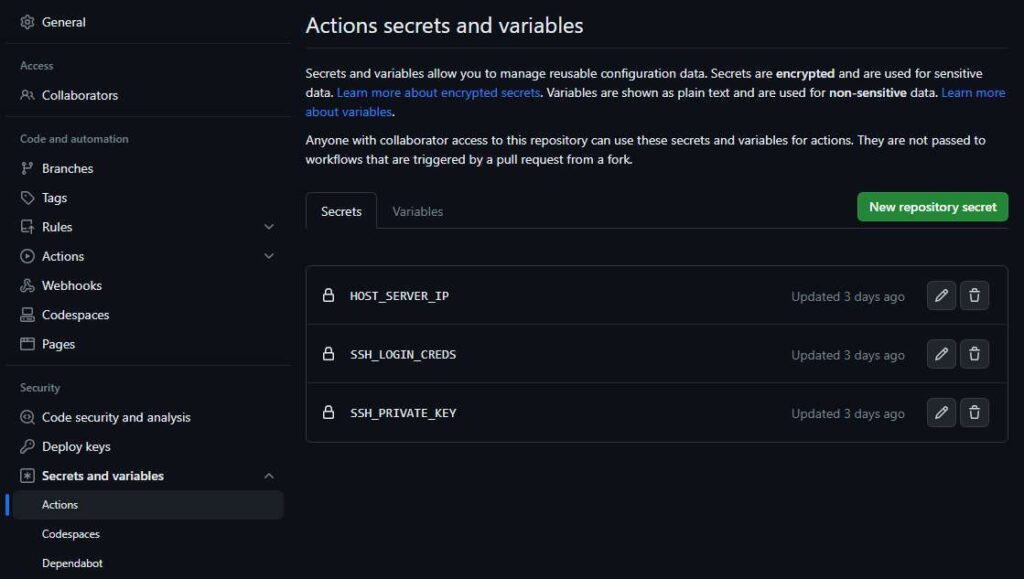The width and height of the screenshot is (1024, 579).
Task: Expand the Rules sidebar section chevron
Action: 268,227
